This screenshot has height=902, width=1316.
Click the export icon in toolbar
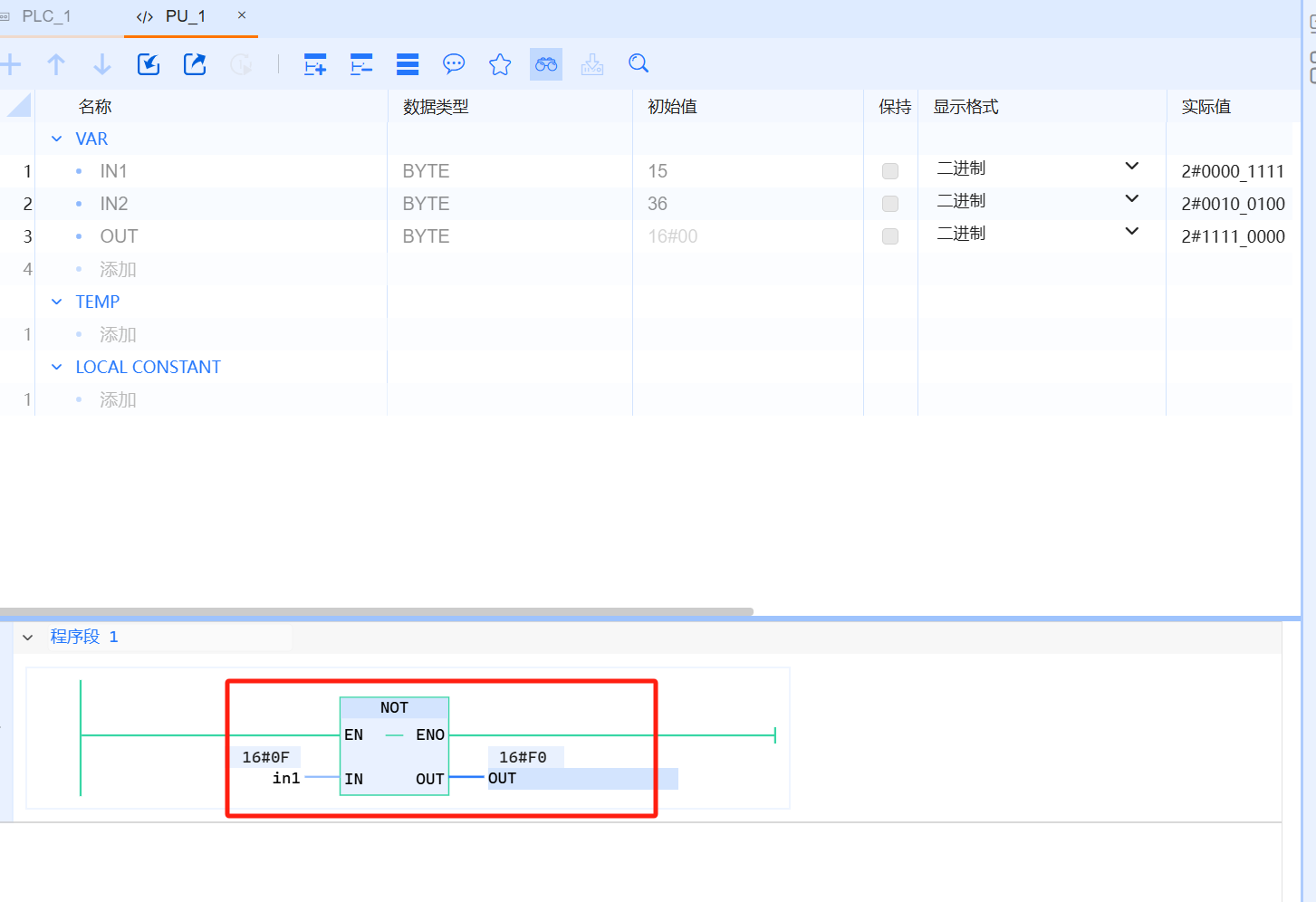click(x=195, y=64)
